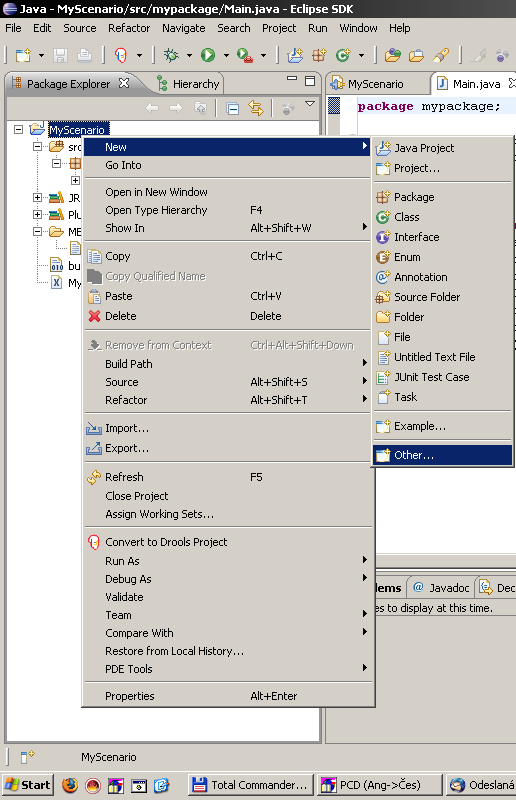The width and height of the screenshot is (516, 800).
Task: Click the Debug bug icon
Action: [x=171, y=55]
